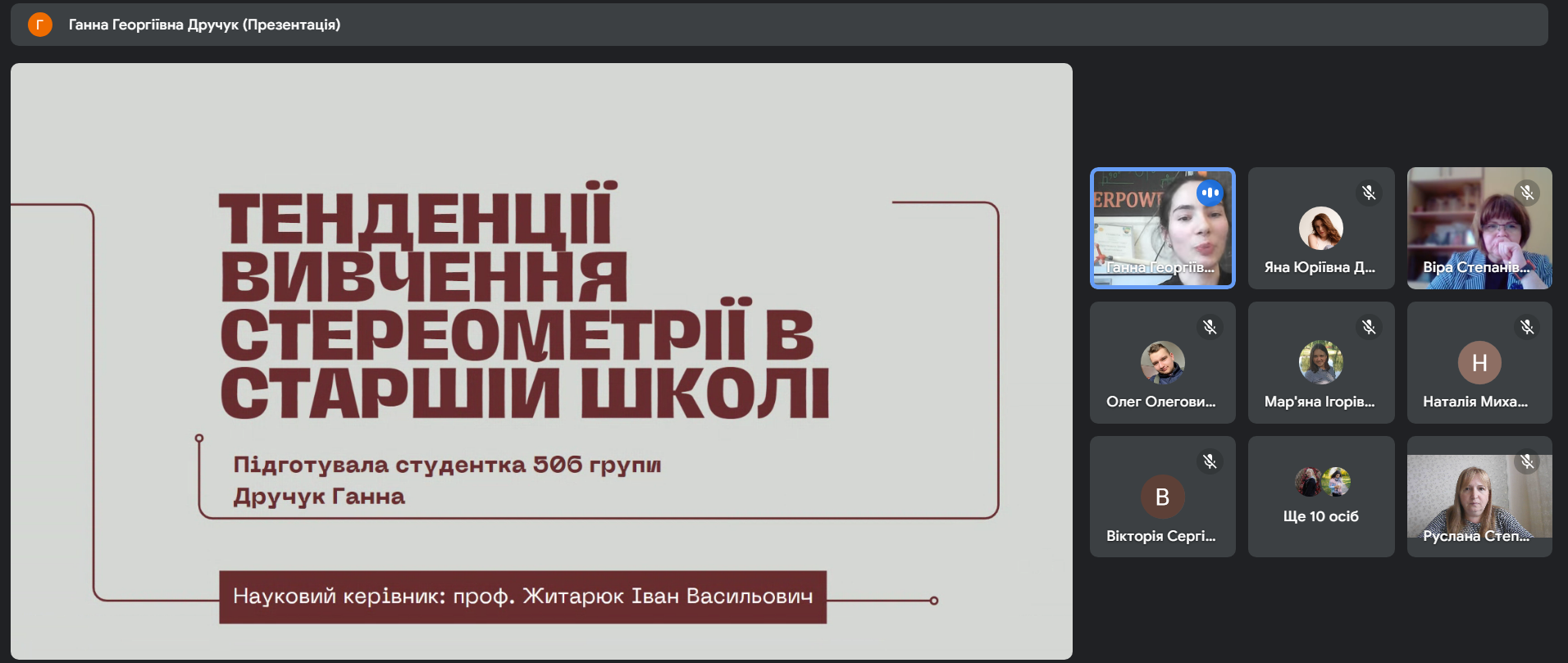Image resolution: width=1568 pixels, height=663 pixels.
Task: Click the orange Г presenter avatar
Action: (x=40, y=25)
